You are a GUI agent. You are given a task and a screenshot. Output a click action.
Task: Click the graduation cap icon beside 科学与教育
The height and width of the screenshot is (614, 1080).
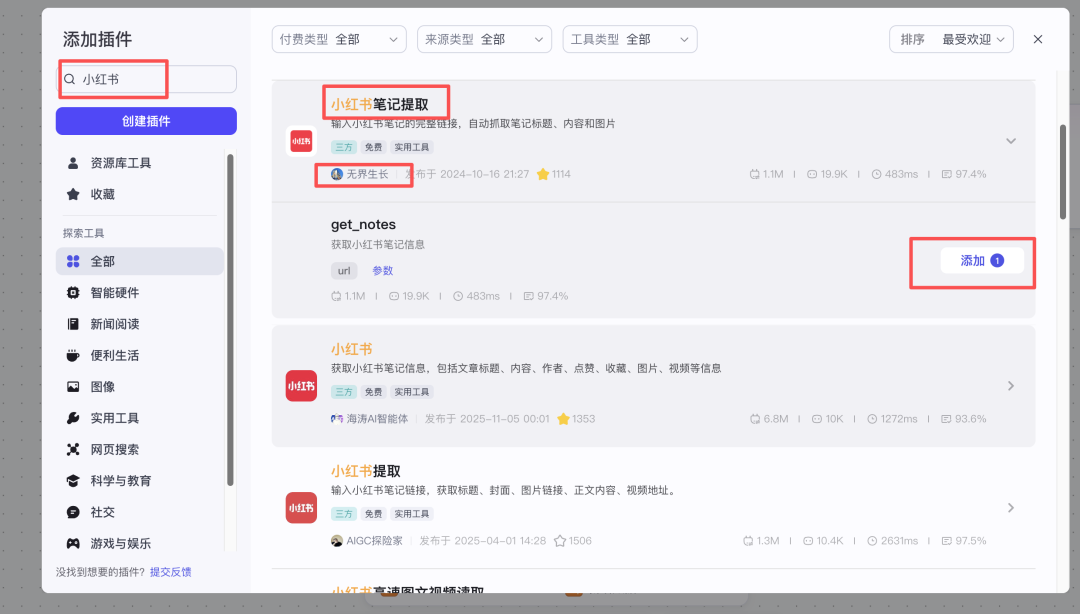pyautogui.click(x=73, y=481)
